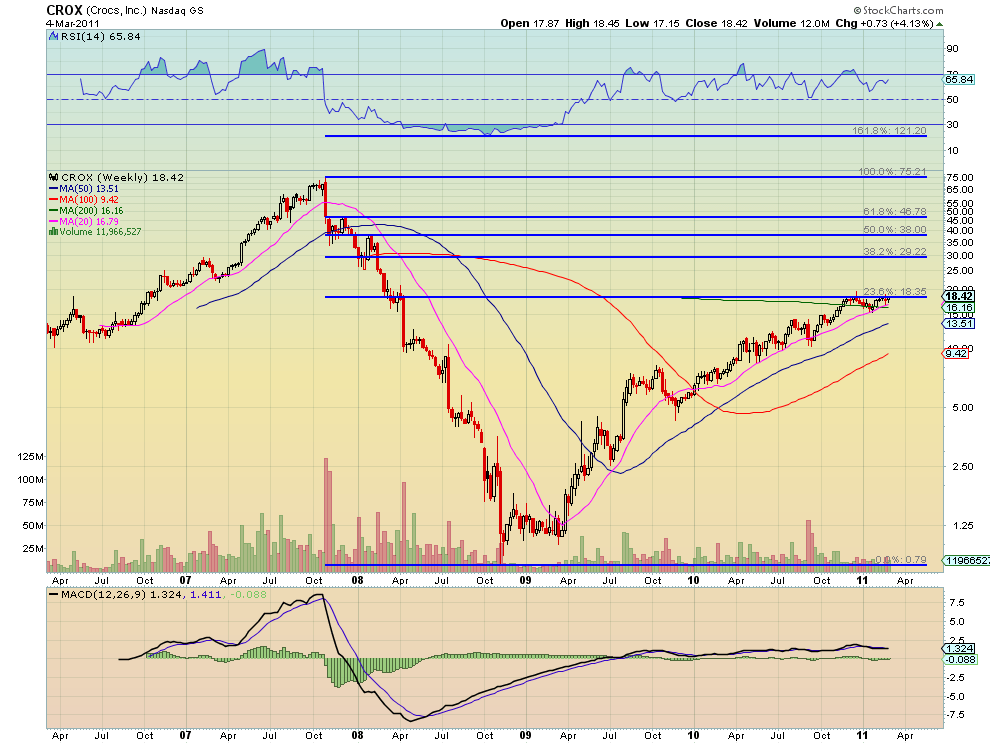This screenshot has width=990, height=744.
Task: Click the black MACD line legend marker
Action: click(54, 595)
